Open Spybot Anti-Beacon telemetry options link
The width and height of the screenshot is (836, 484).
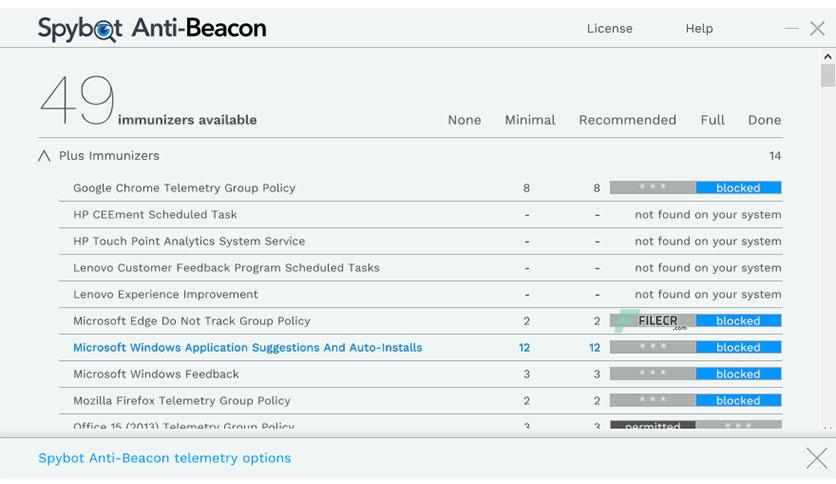click(165, 458)
